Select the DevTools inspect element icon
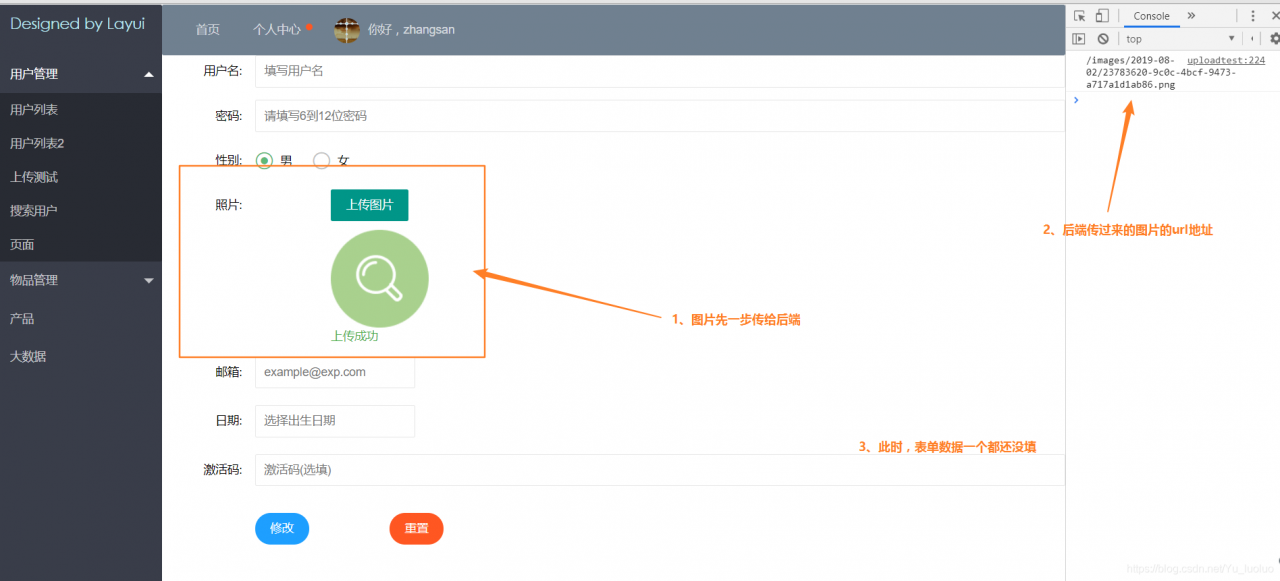Screen dimensions: 1280x581 pyautogui.click(x=1080, y=16)
